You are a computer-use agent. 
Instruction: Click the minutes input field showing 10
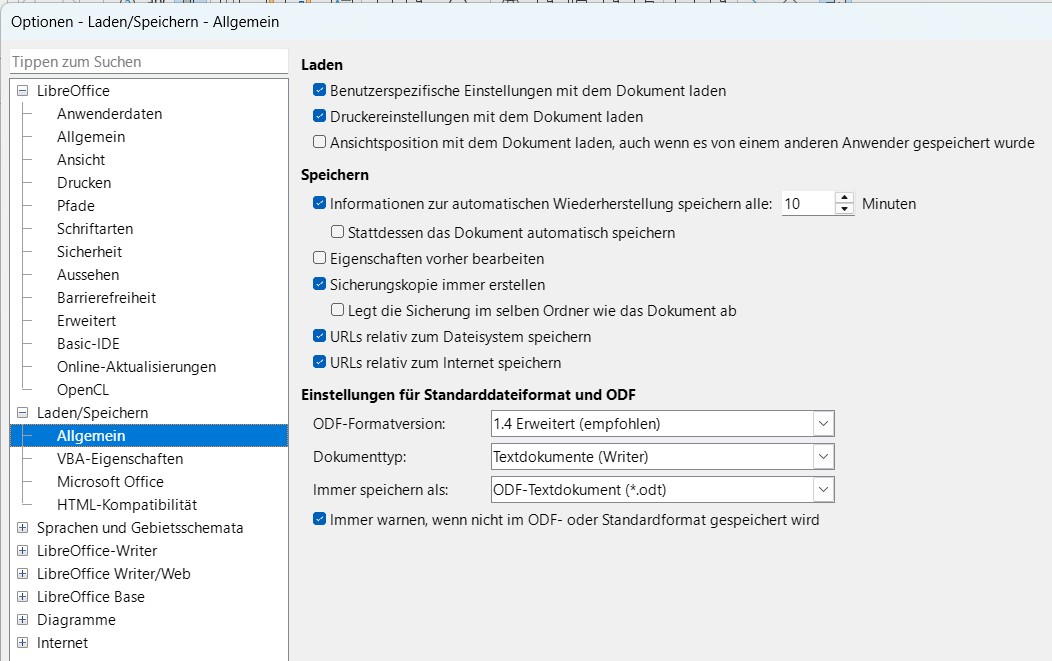click(x=808, y=203)
